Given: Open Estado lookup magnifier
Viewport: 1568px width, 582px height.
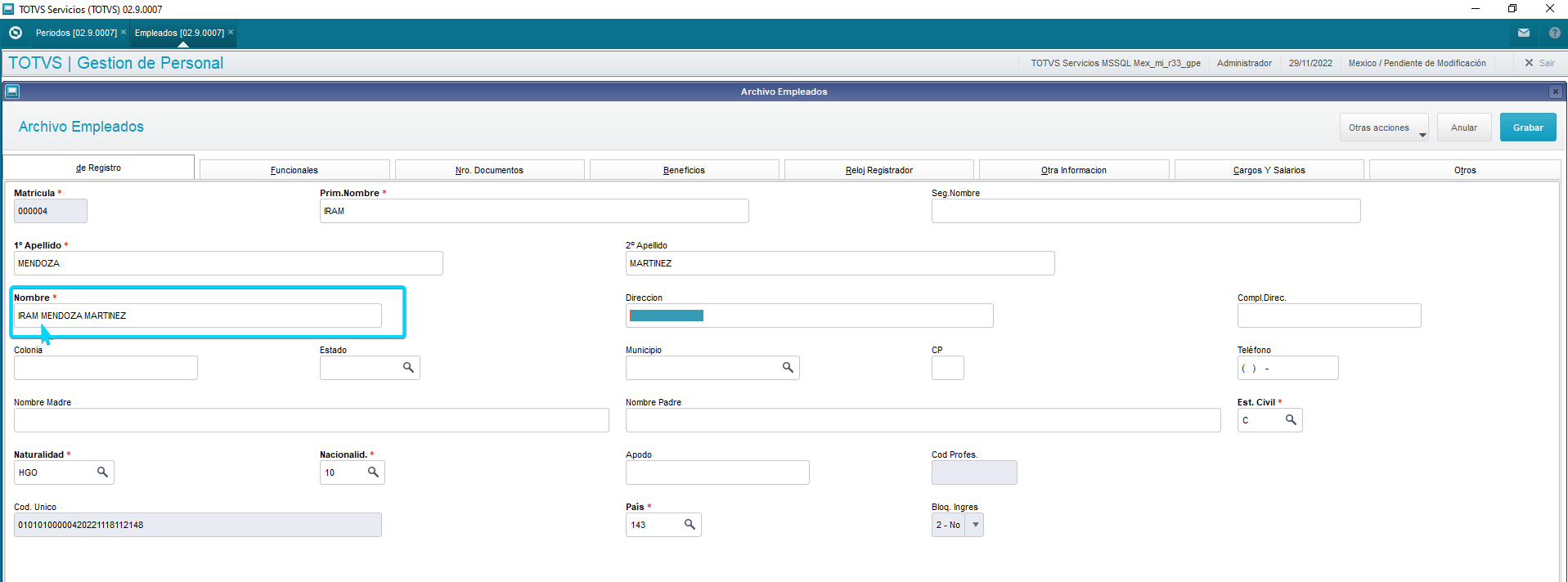Looking at the screenshot, I should pos(408,368).
